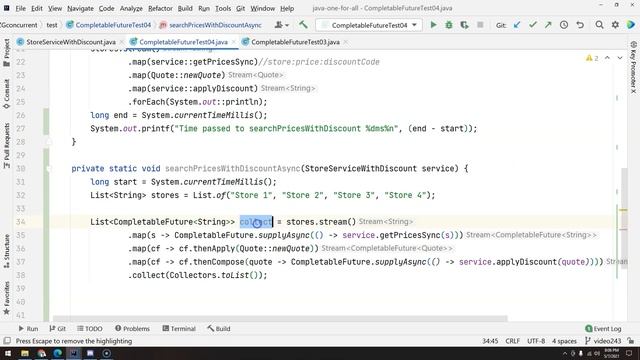Toggle file read-only lock icon in status bar
The image size is (640, 360).
click(631, 341)
